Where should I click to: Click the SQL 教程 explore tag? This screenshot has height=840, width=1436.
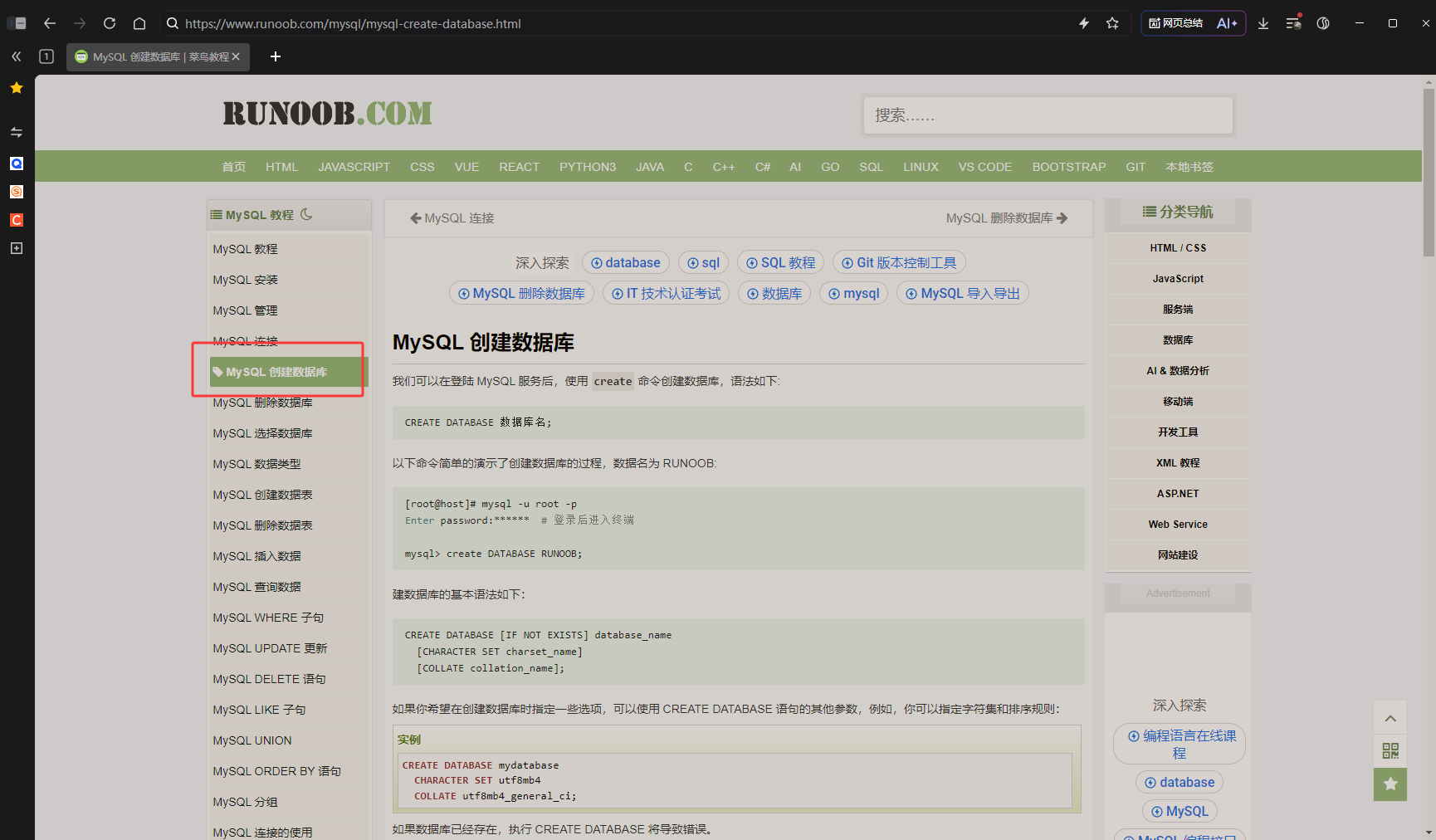point(780,263)
